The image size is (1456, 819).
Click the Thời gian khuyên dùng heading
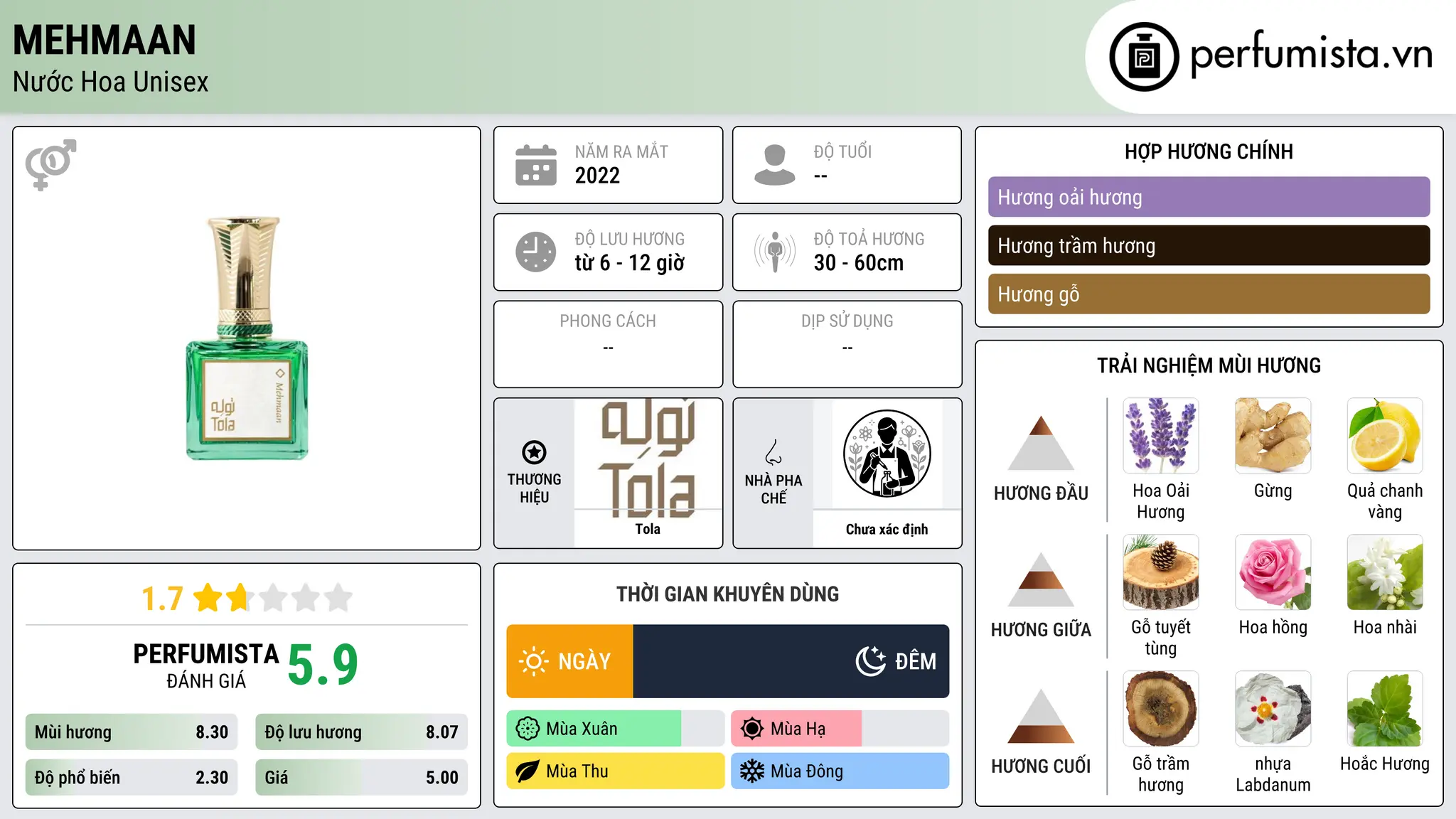[x=727, y=594]
